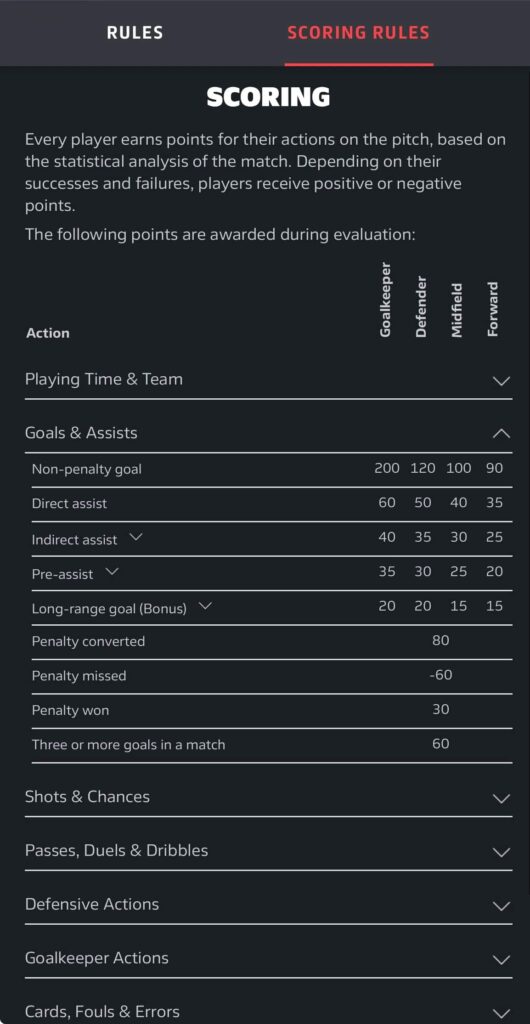Click the Forward column header
This screenshot has height=1024, width=530.
click(493, 309)
